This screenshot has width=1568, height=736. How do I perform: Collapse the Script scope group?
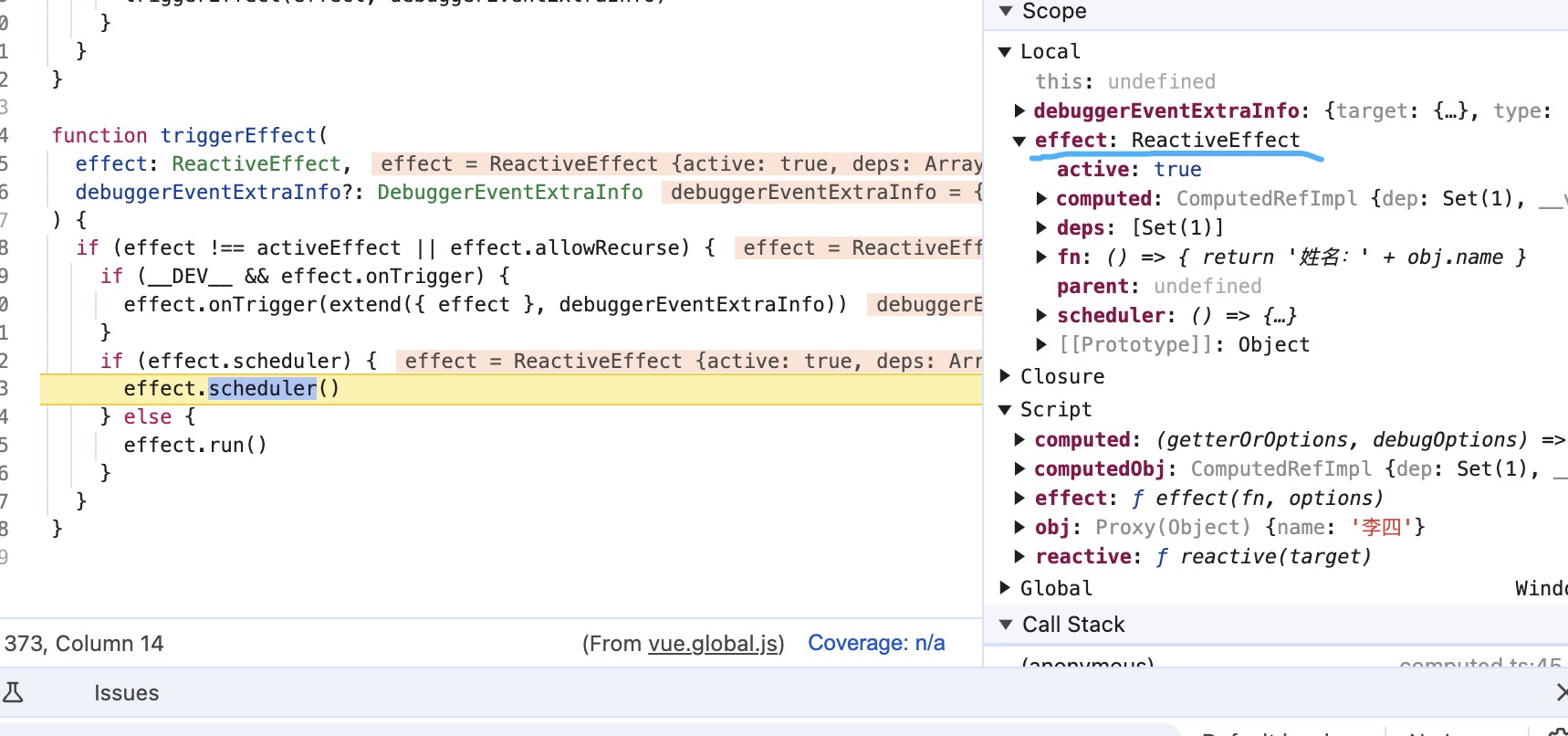[1005, 410]
